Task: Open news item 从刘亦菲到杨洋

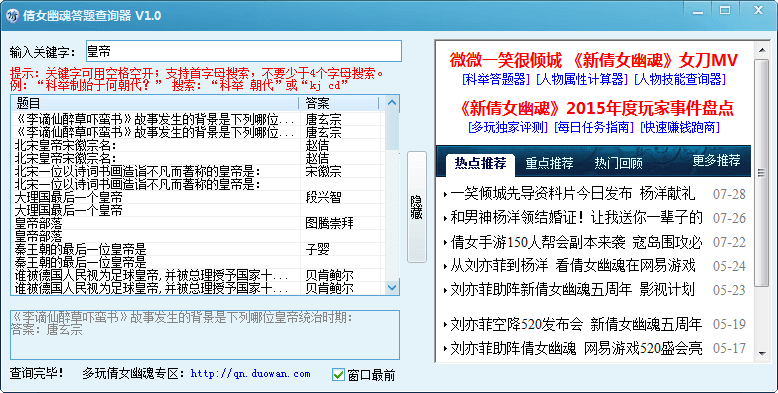Action: point(573,265)
